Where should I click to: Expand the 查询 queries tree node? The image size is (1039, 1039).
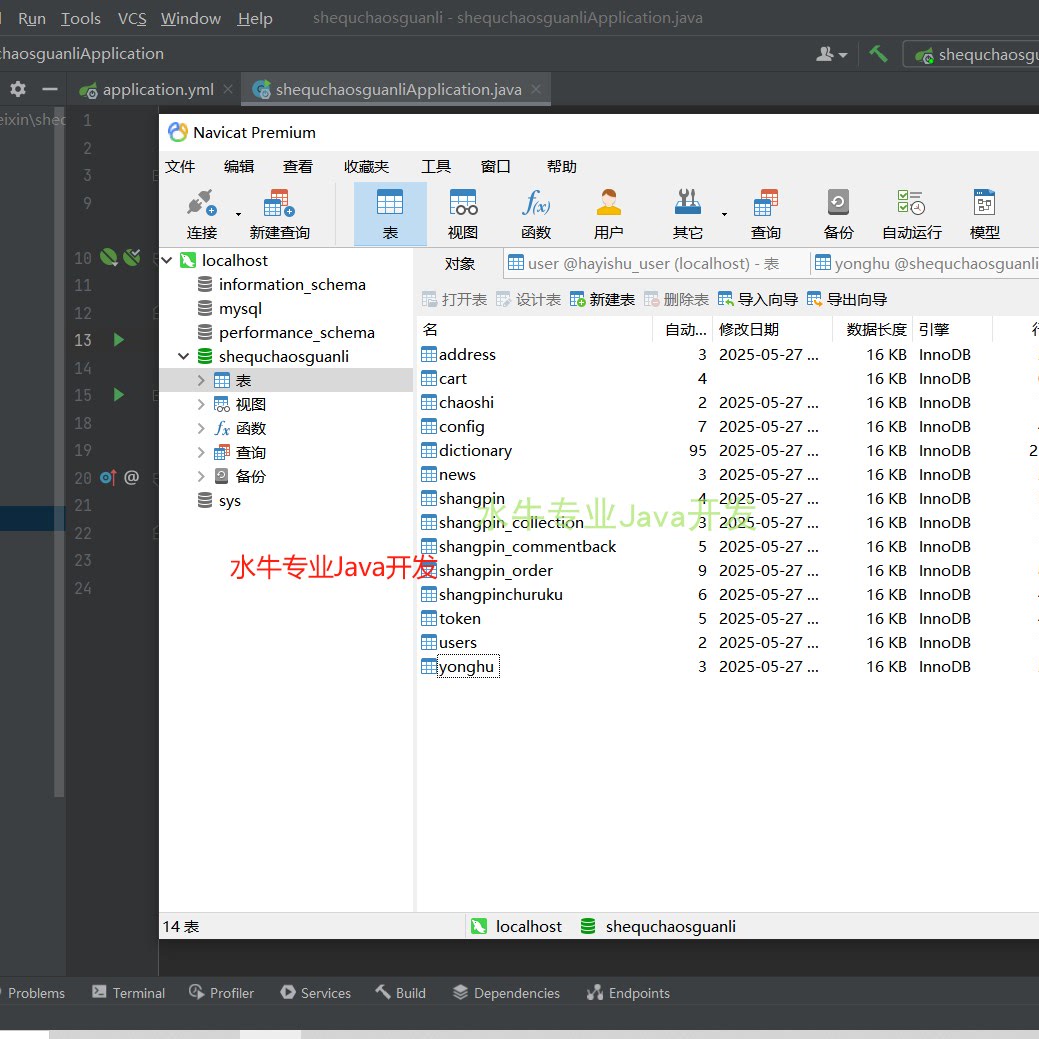pyautogui.click(x=201, y=453)
